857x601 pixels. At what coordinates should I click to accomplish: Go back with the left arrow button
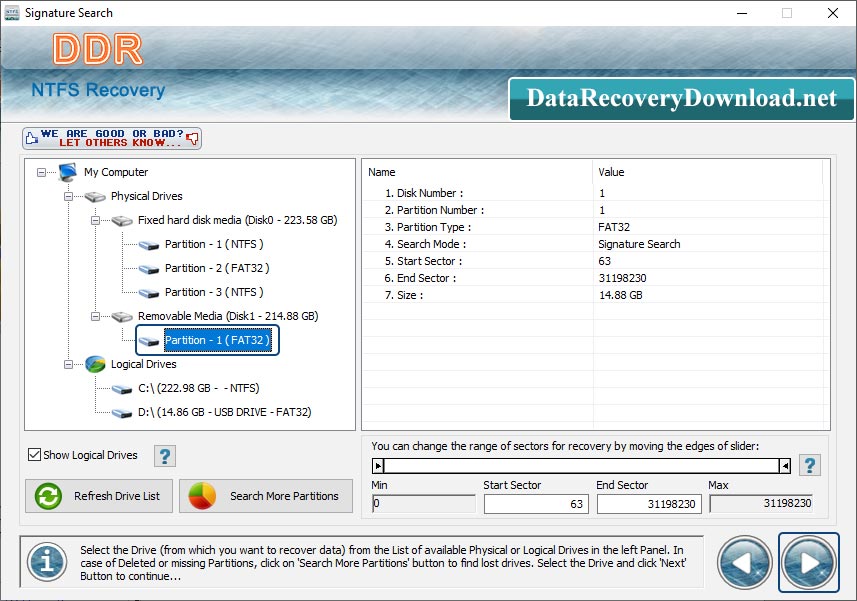point(744,563)
